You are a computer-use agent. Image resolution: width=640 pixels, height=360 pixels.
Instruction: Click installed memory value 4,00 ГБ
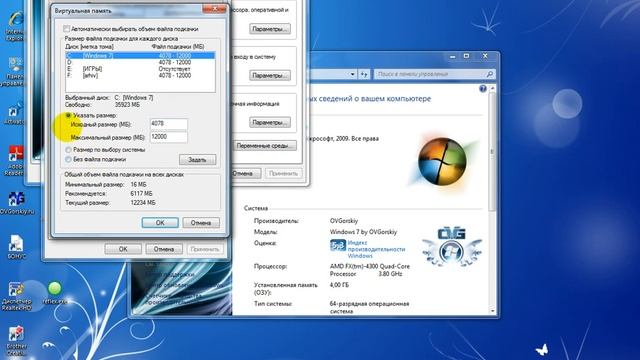coord(339,285)
